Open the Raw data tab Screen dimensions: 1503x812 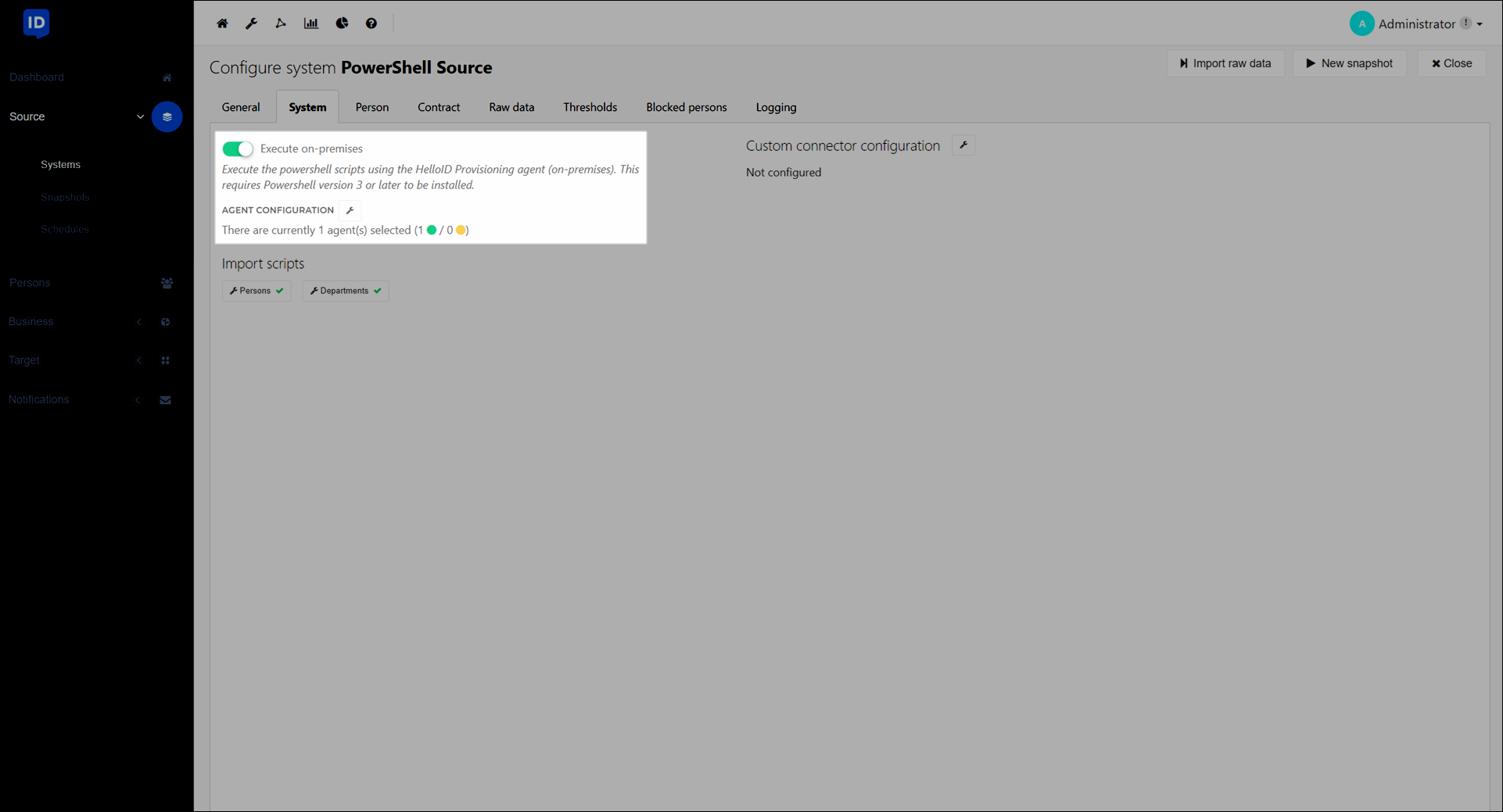tap(511, 107)
